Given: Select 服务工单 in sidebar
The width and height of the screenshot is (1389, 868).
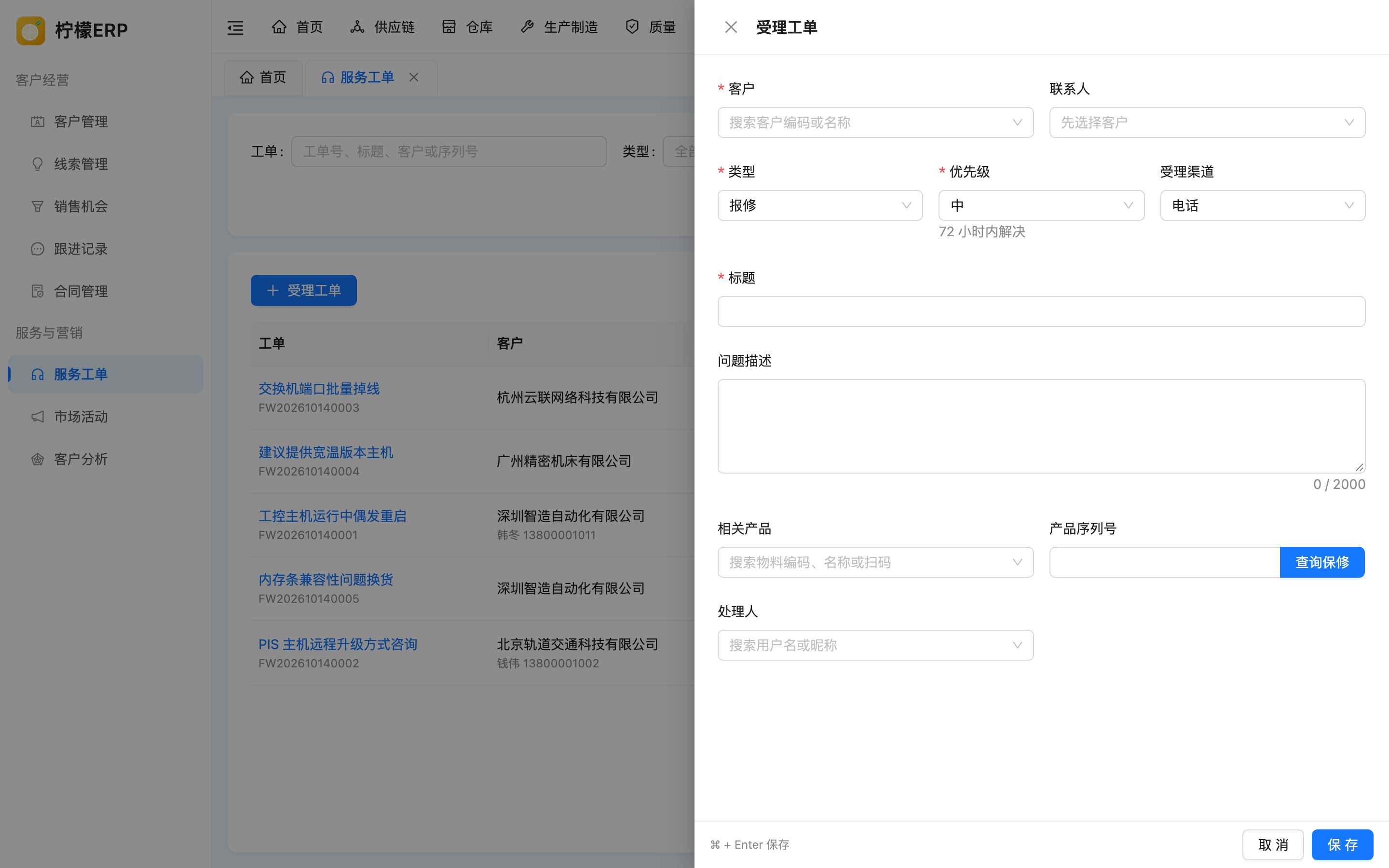Looking at the screenshot, I should point(106,374).
